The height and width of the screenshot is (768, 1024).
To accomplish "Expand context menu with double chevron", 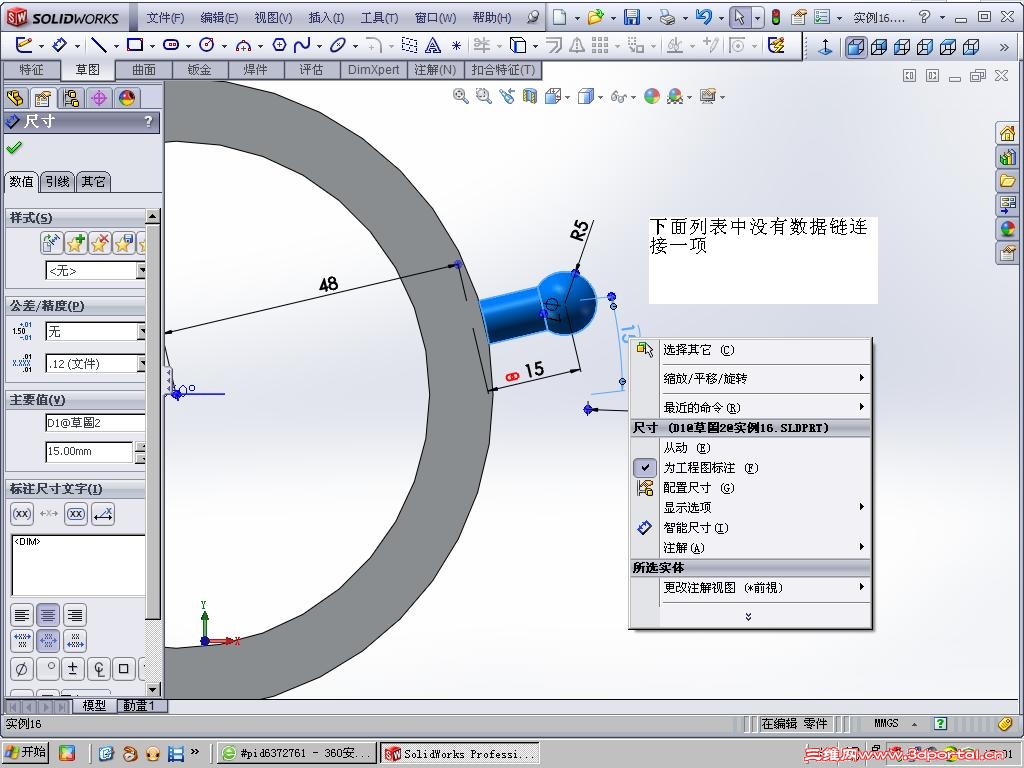I will click(x=748, y=616).
